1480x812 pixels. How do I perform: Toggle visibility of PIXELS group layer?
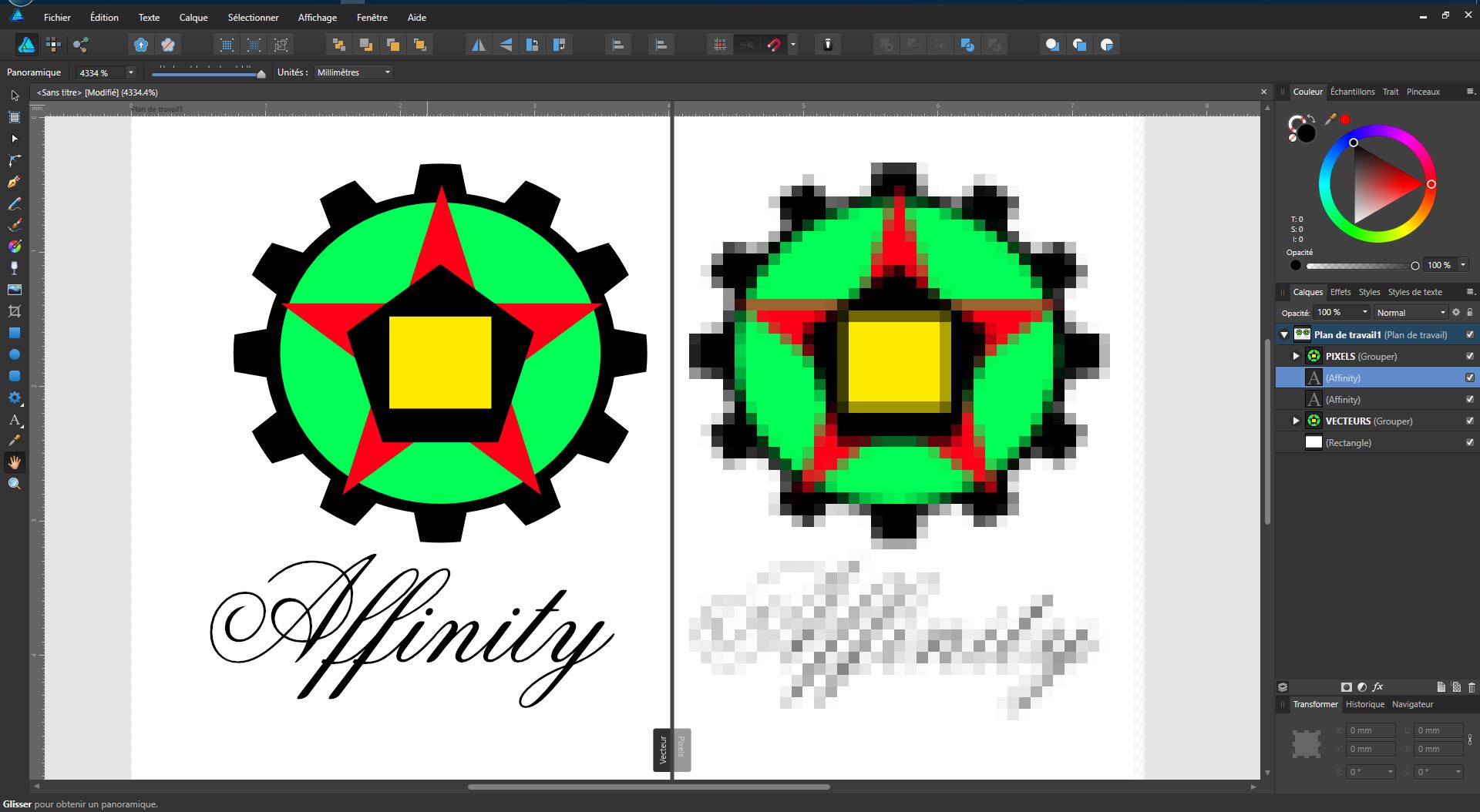click(x=1469, y=356)
